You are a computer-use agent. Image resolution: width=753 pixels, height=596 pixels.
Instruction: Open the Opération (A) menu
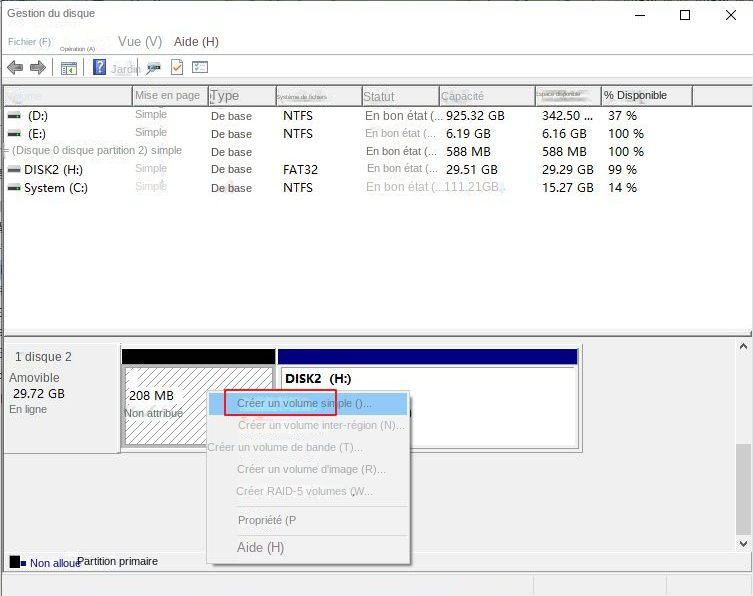point(77,49)
